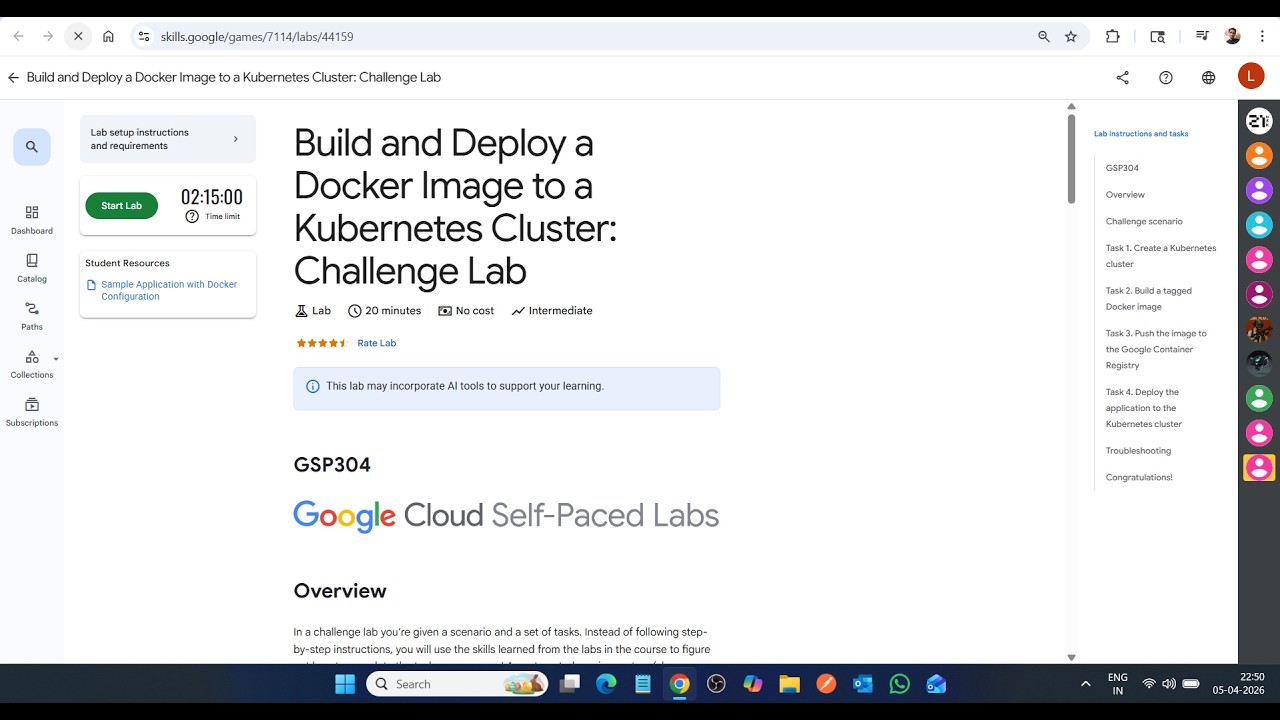Jump to Troubleshooting in the outline
Viewport: 1280px width, 720px height.
click(x=1138, y=451)
